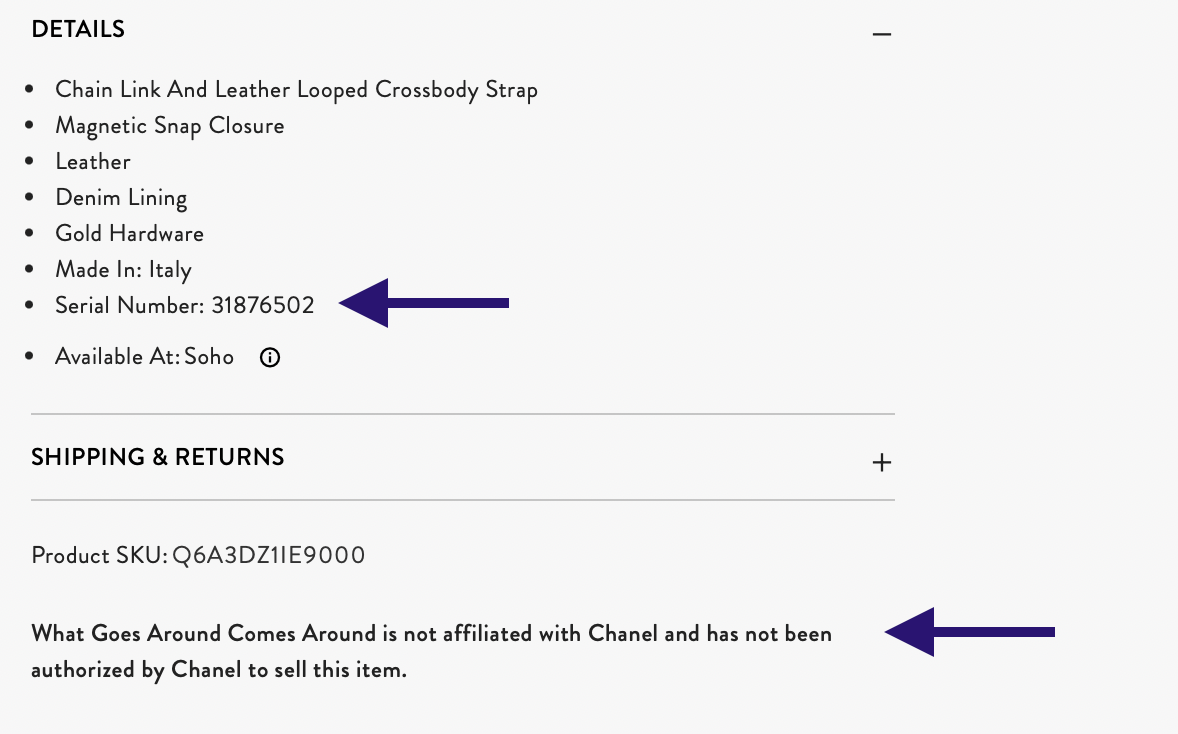The image size is (1178, 734).
Task: Click the serial number 31876502
Action: [263, 306]
